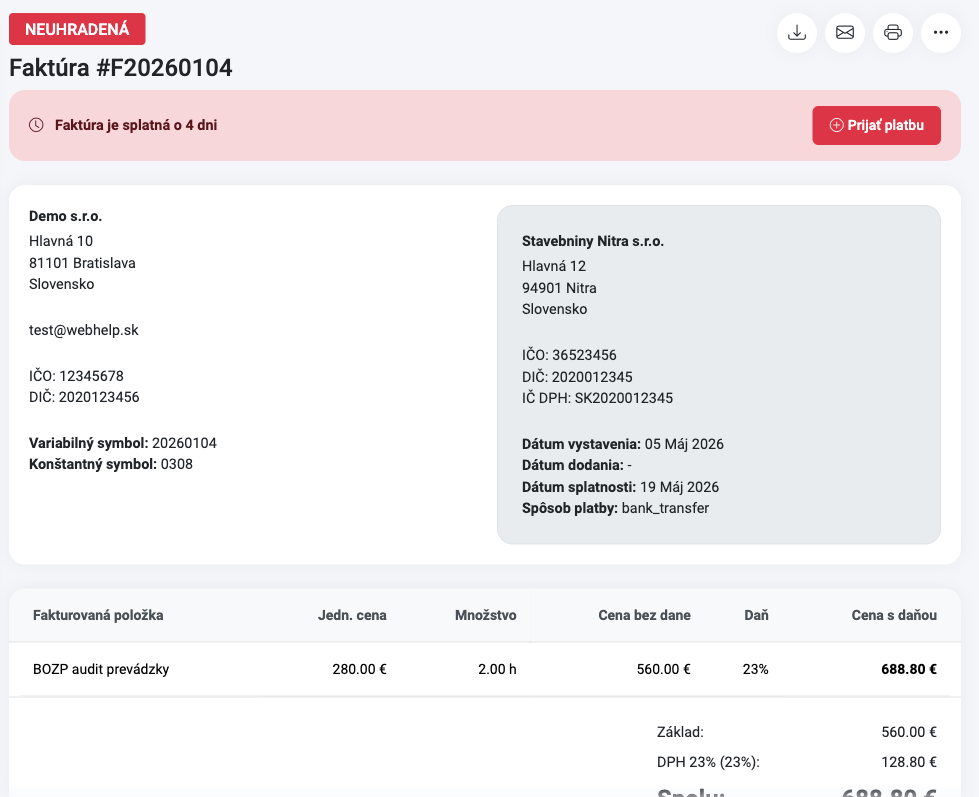
Task: Select the Stavebniny Nitra s.r.o. customer name
Action: (x=593, y=241)
